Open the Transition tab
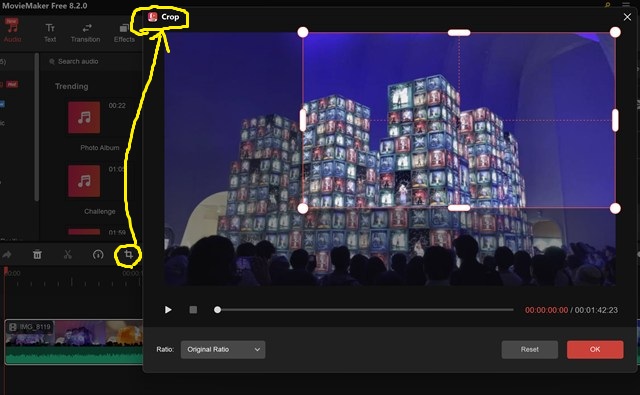Image resolution: width=640 pixels, height=395 pixels. click(x=85, y=33)
